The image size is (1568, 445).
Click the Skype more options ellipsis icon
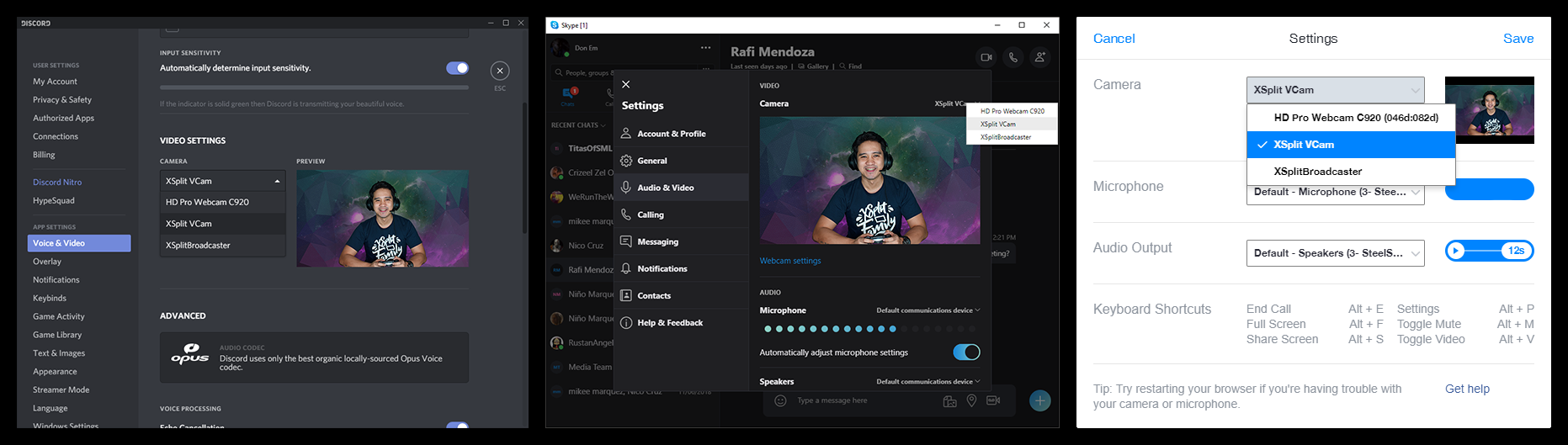(x=705, y=48)
